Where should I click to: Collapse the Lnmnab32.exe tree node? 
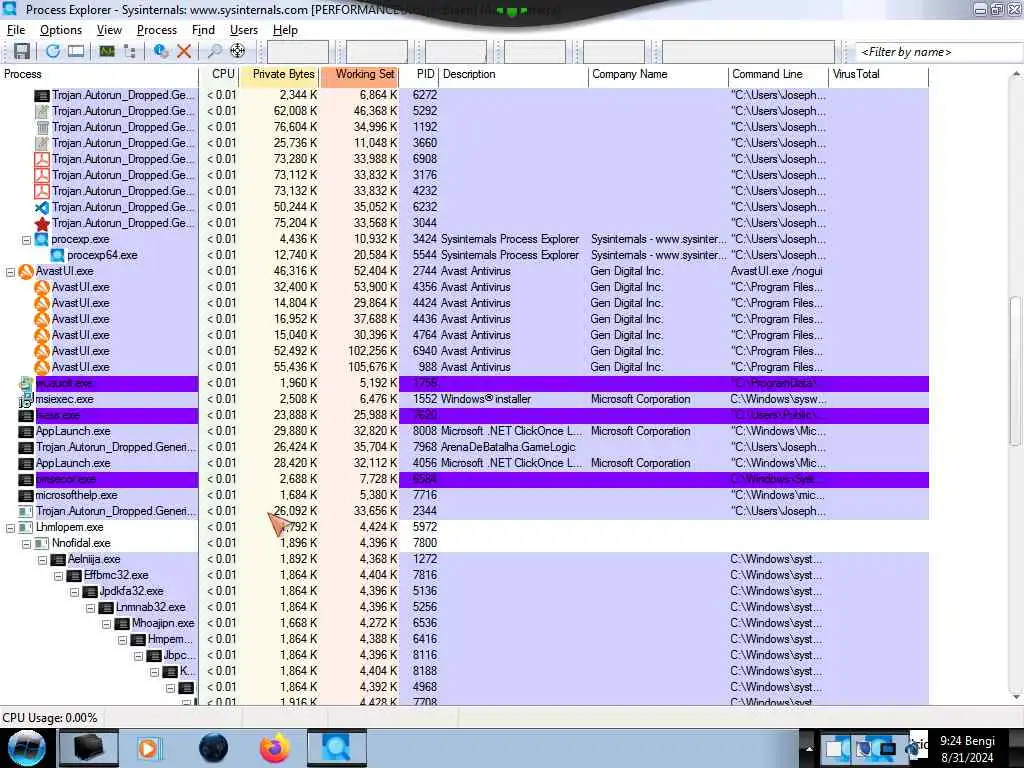[x=90, y=607]
